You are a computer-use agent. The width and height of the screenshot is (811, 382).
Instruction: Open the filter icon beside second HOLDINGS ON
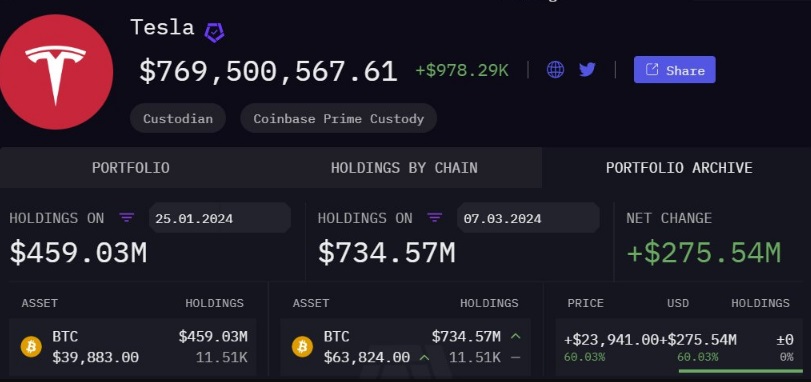tap(435, 218)
